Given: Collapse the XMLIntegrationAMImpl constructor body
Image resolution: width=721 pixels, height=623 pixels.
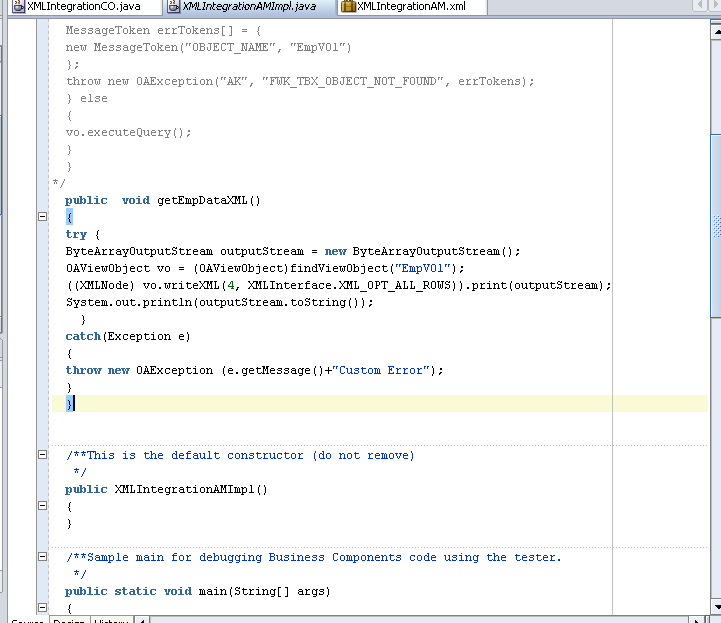Looking at the screenshot, I should coord(42,506).
